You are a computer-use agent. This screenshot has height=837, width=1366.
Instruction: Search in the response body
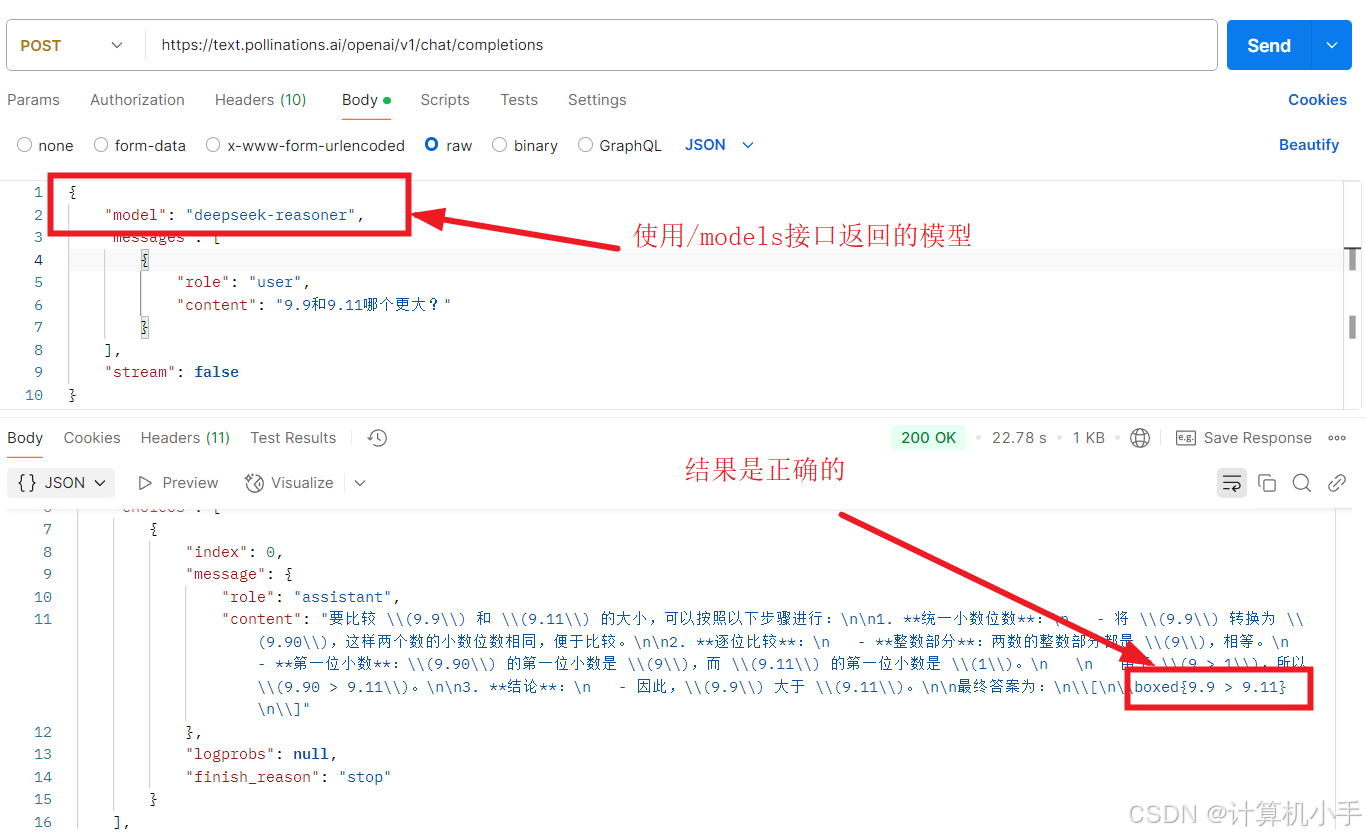coord(1301,483)
